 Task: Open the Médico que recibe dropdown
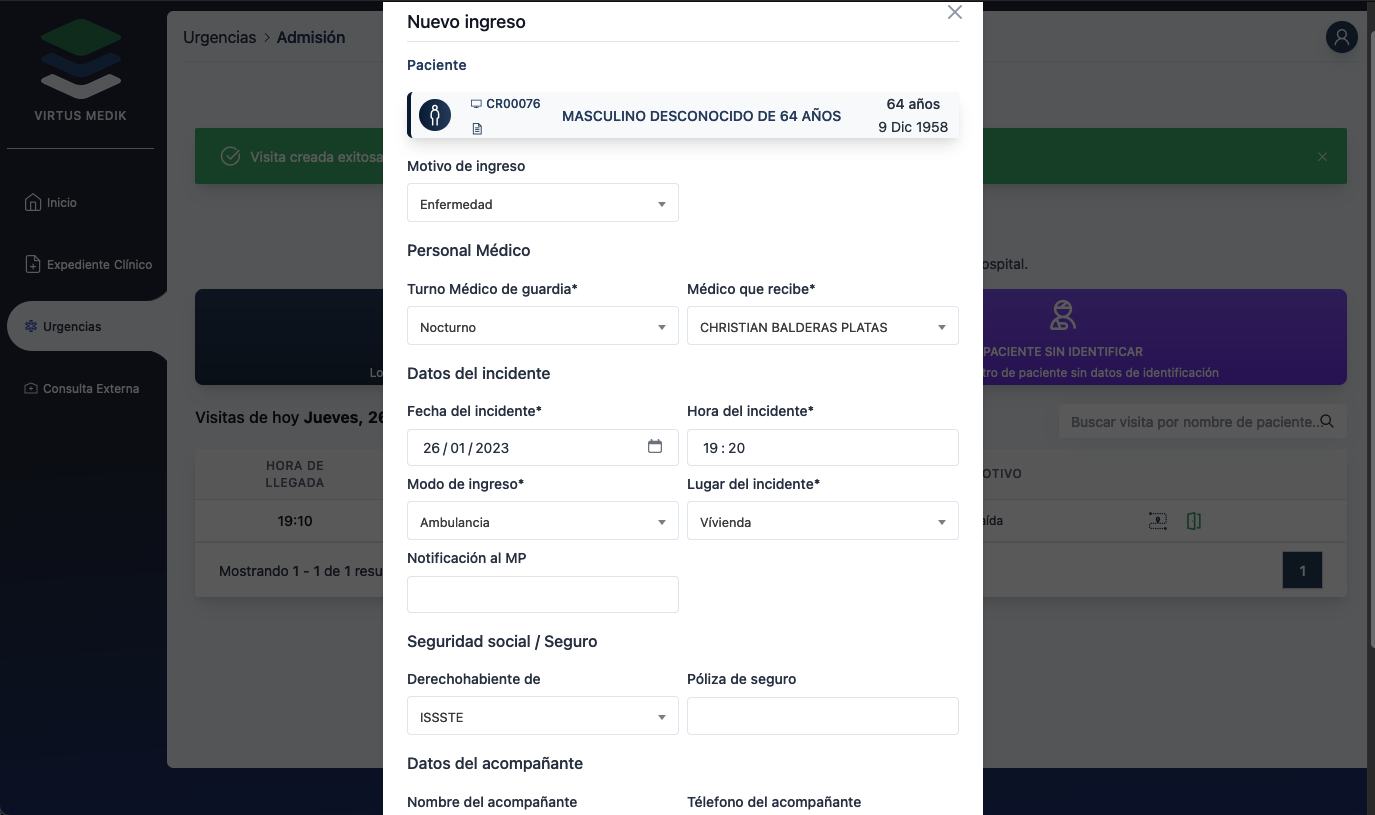coord(822,327)
